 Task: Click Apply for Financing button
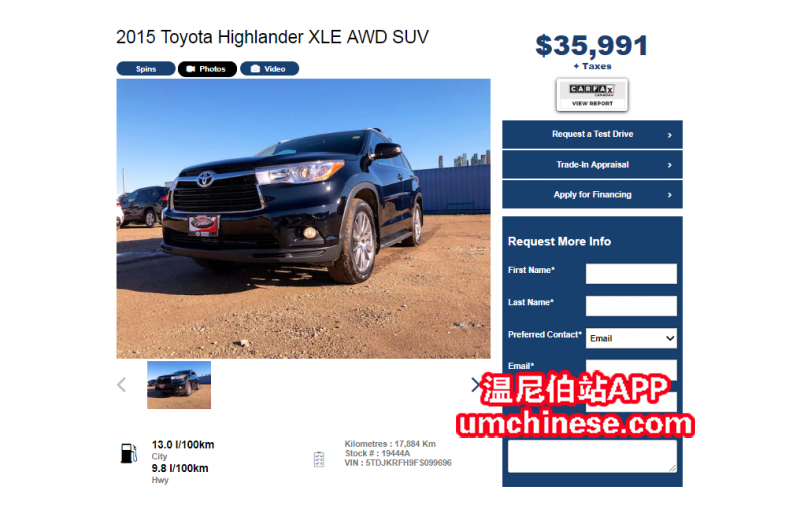click(592, 194)
